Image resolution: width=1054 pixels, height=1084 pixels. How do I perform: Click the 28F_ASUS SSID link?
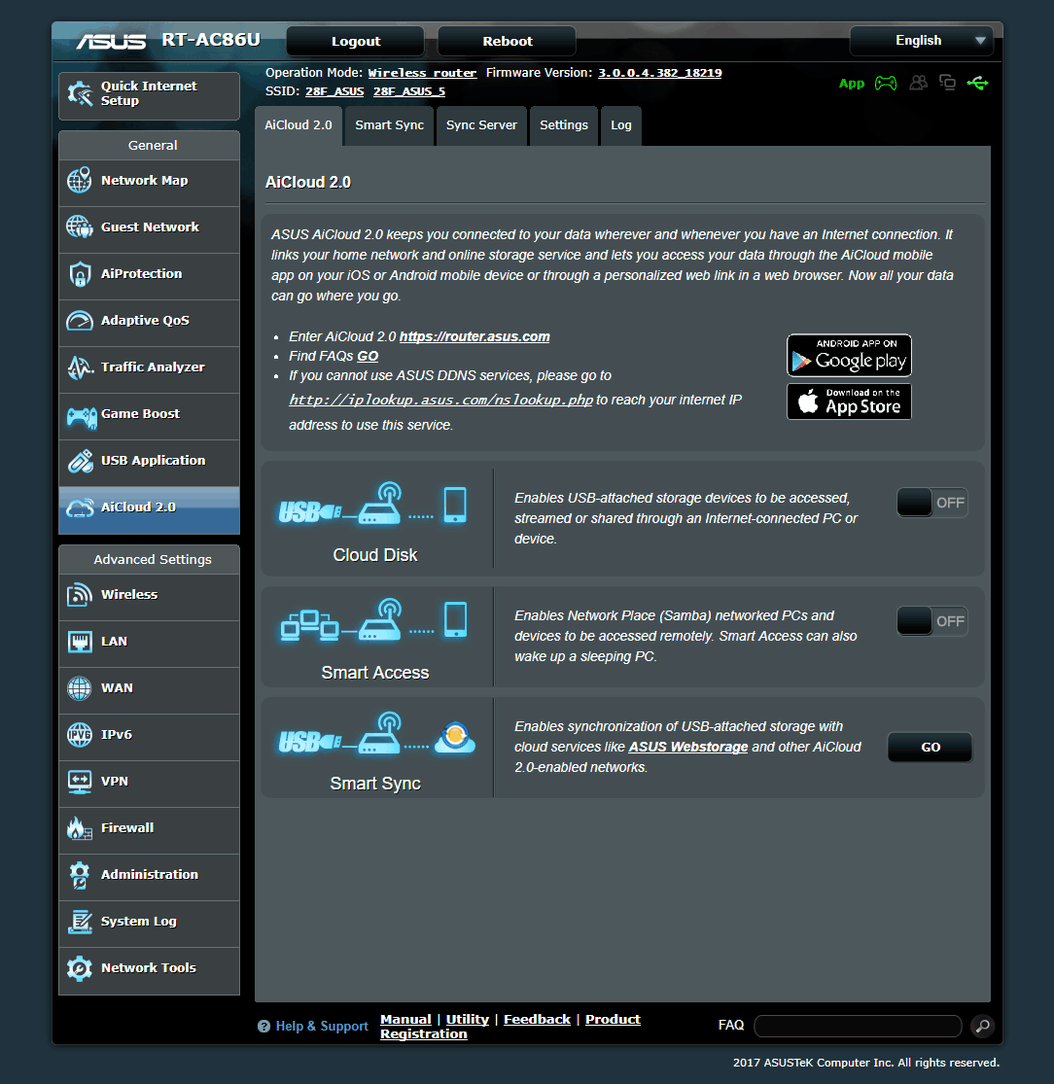click(335, 91)
